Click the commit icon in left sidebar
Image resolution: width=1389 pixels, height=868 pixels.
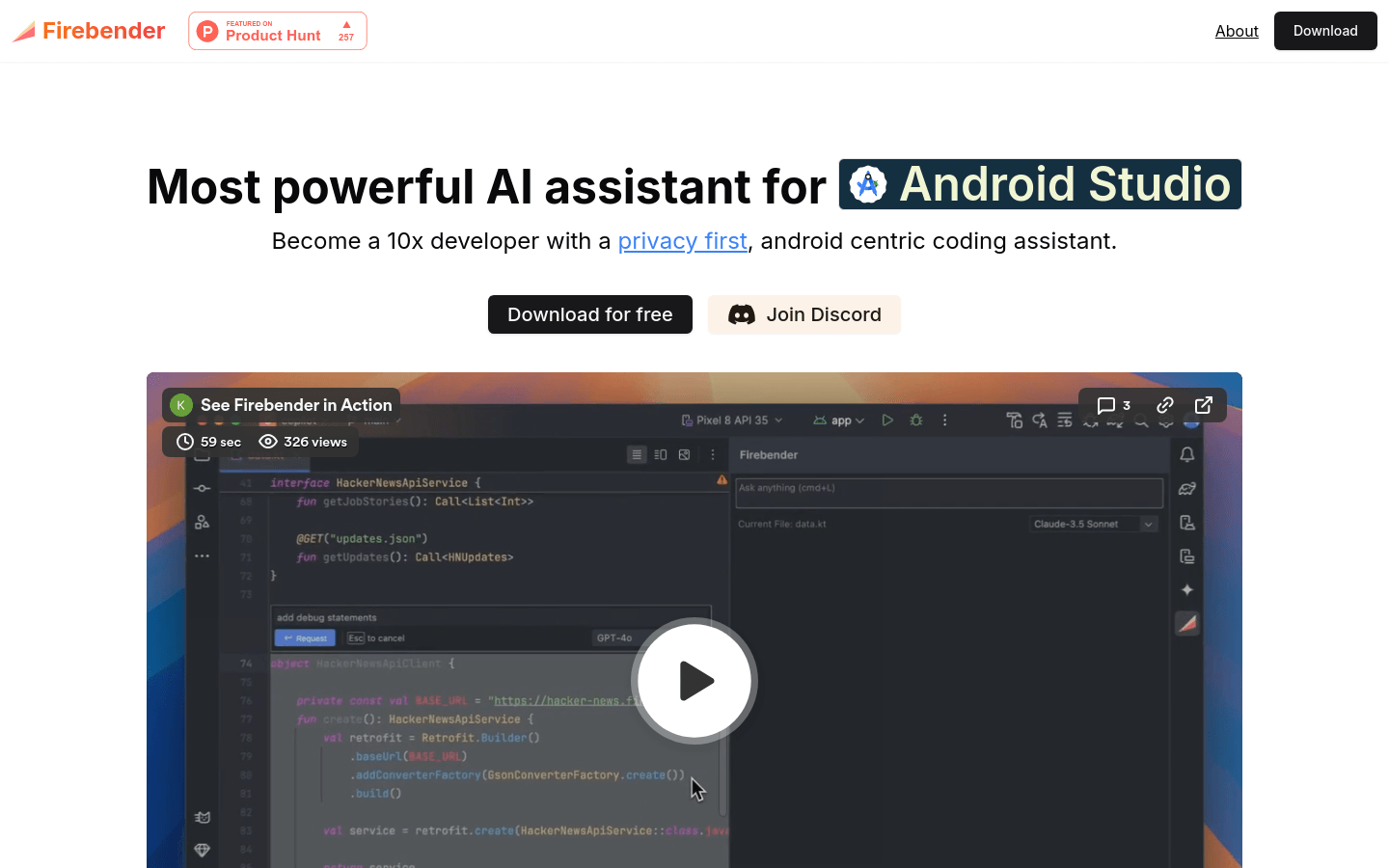coord(202,489)
